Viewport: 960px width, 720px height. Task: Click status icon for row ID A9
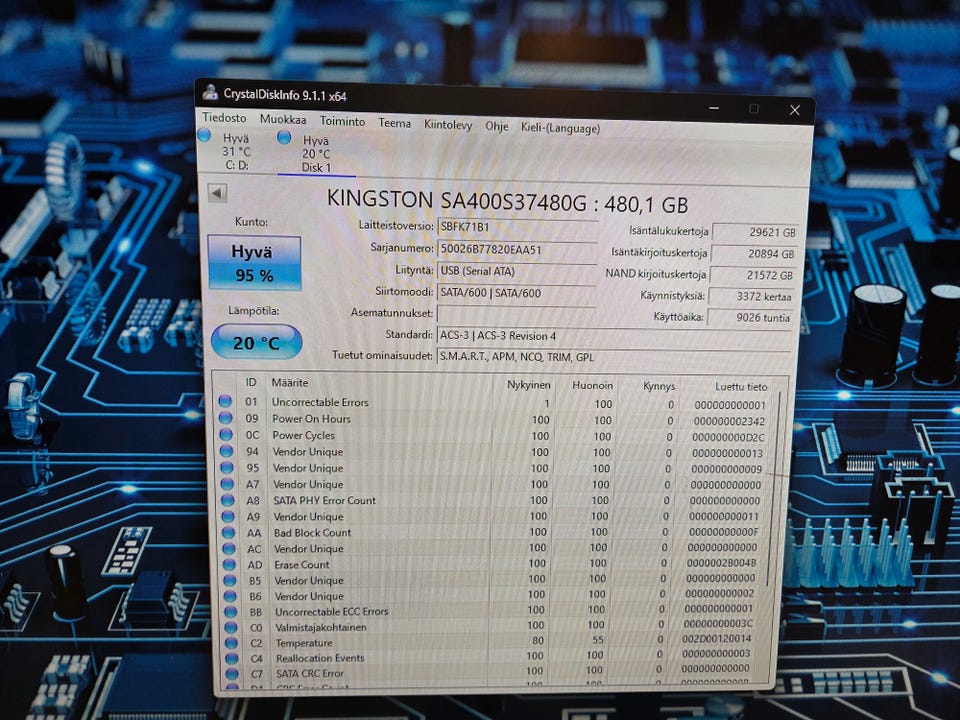click(228, 516)
